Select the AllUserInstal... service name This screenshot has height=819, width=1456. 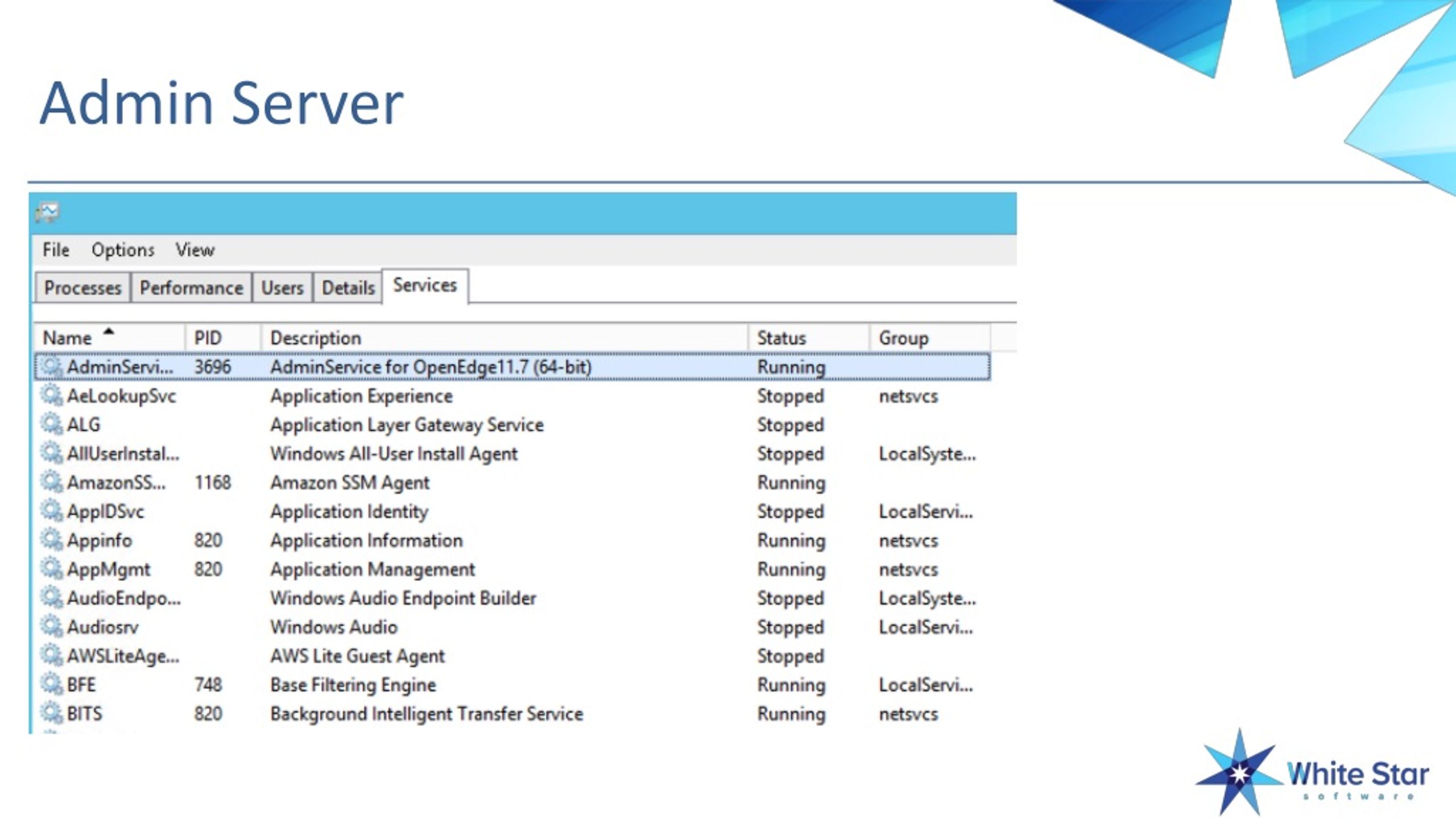tap(123, 454)
